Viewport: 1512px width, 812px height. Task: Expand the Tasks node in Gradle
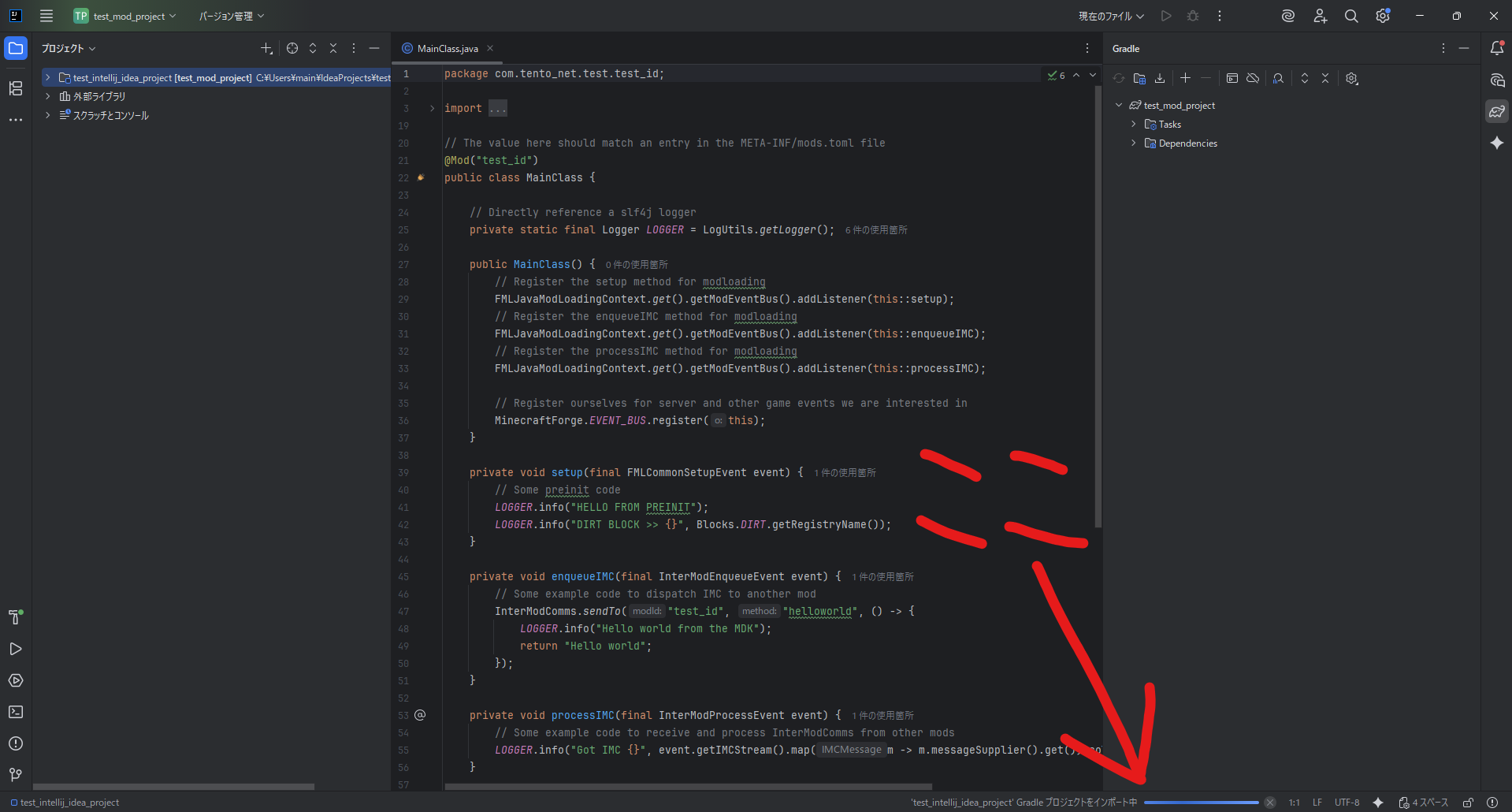[x=1134, y=125]
